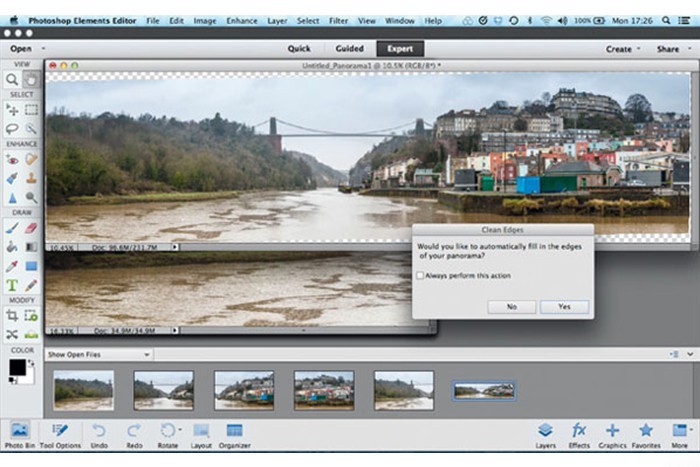The height and width of the screenshot is (467, 700).
Task: Click the Undo button
Action: (x=99, y=432)
